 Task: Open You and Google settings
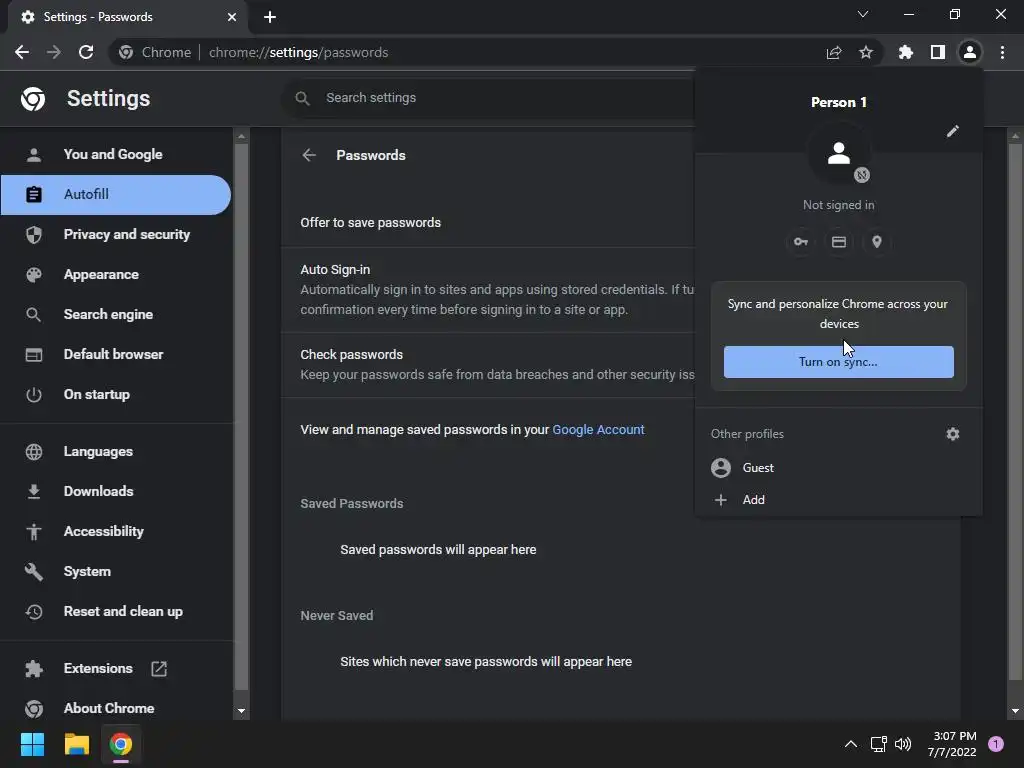[116, 155]
